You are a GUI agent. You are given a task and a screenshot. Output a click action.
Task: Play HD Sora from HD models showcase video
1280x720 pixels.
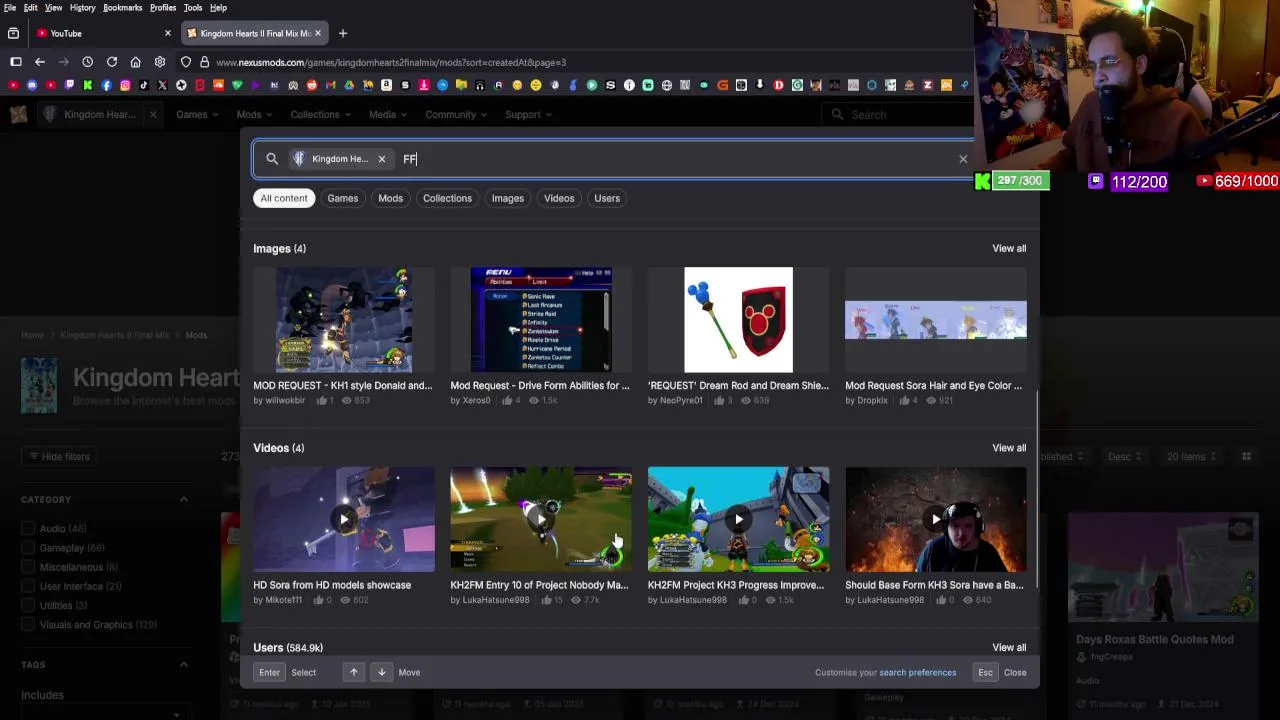click(343, 519)
